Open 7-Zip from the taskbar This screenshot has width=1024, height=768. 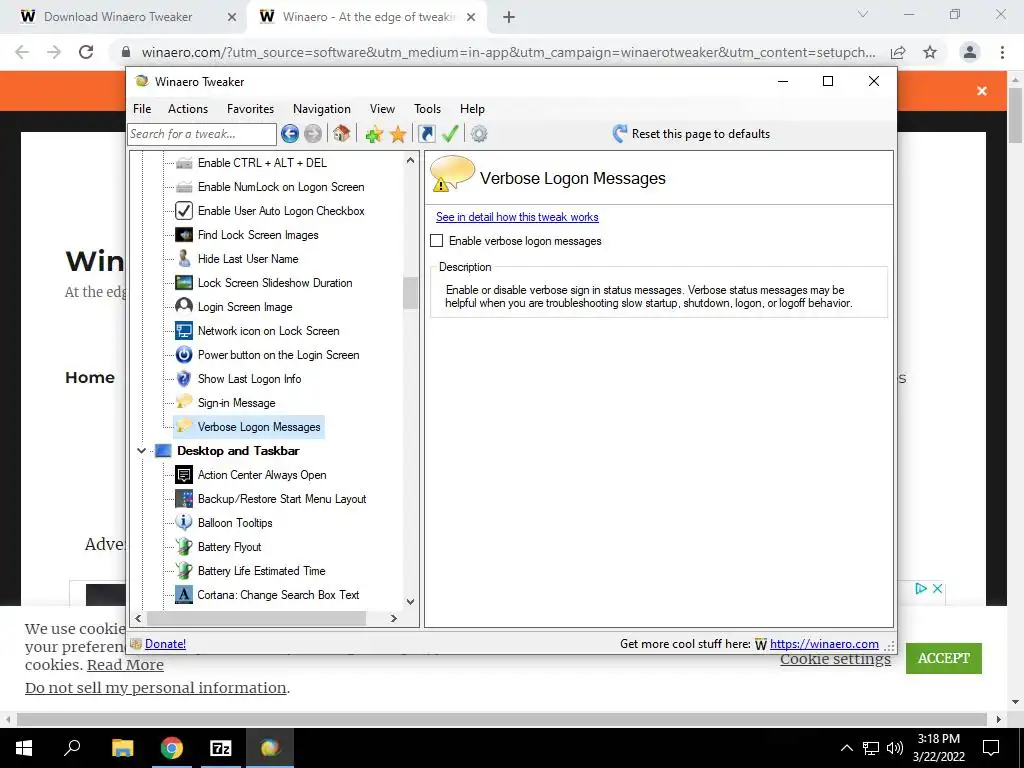(x=221, y=748)
